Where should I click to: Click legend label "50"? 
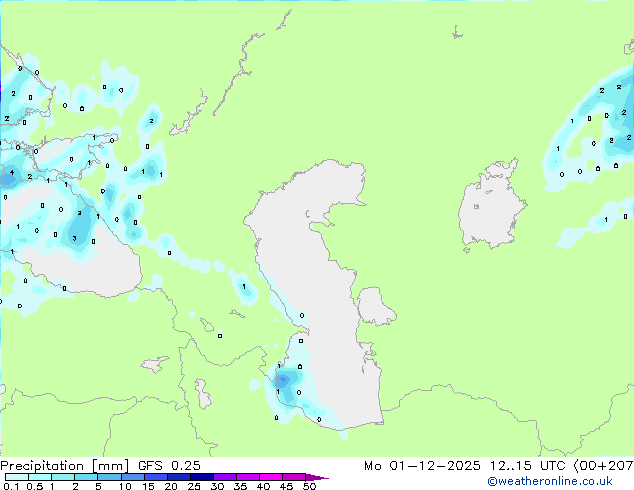(x=309, y=486)
